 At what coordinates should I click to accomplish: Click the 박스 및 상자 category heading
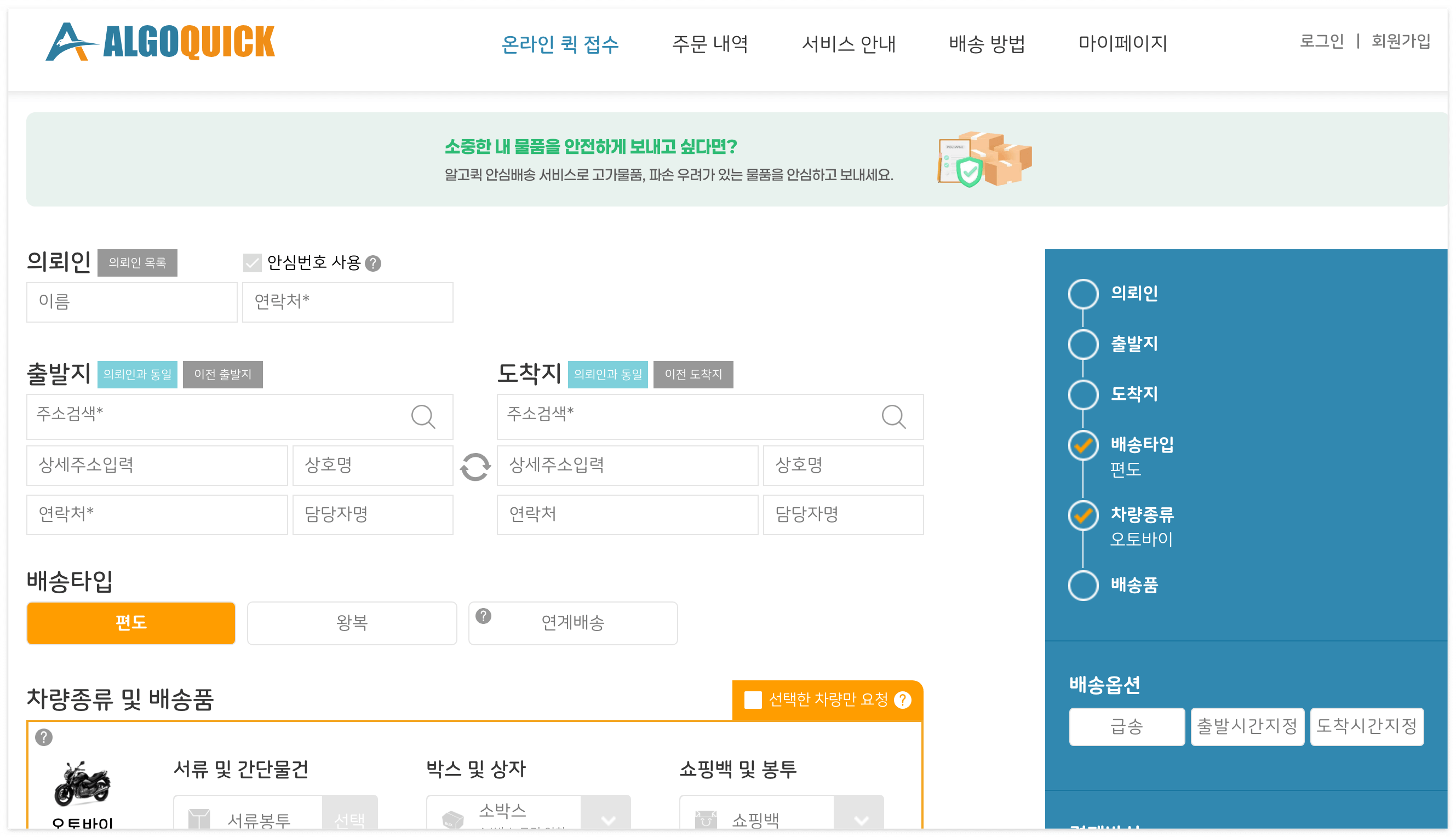(x=476, y=769)
